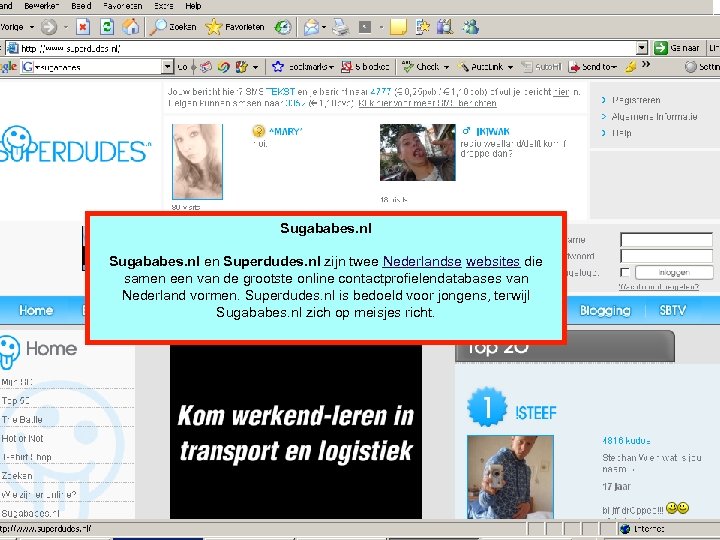Open the Extra menu

coord(164,6)
